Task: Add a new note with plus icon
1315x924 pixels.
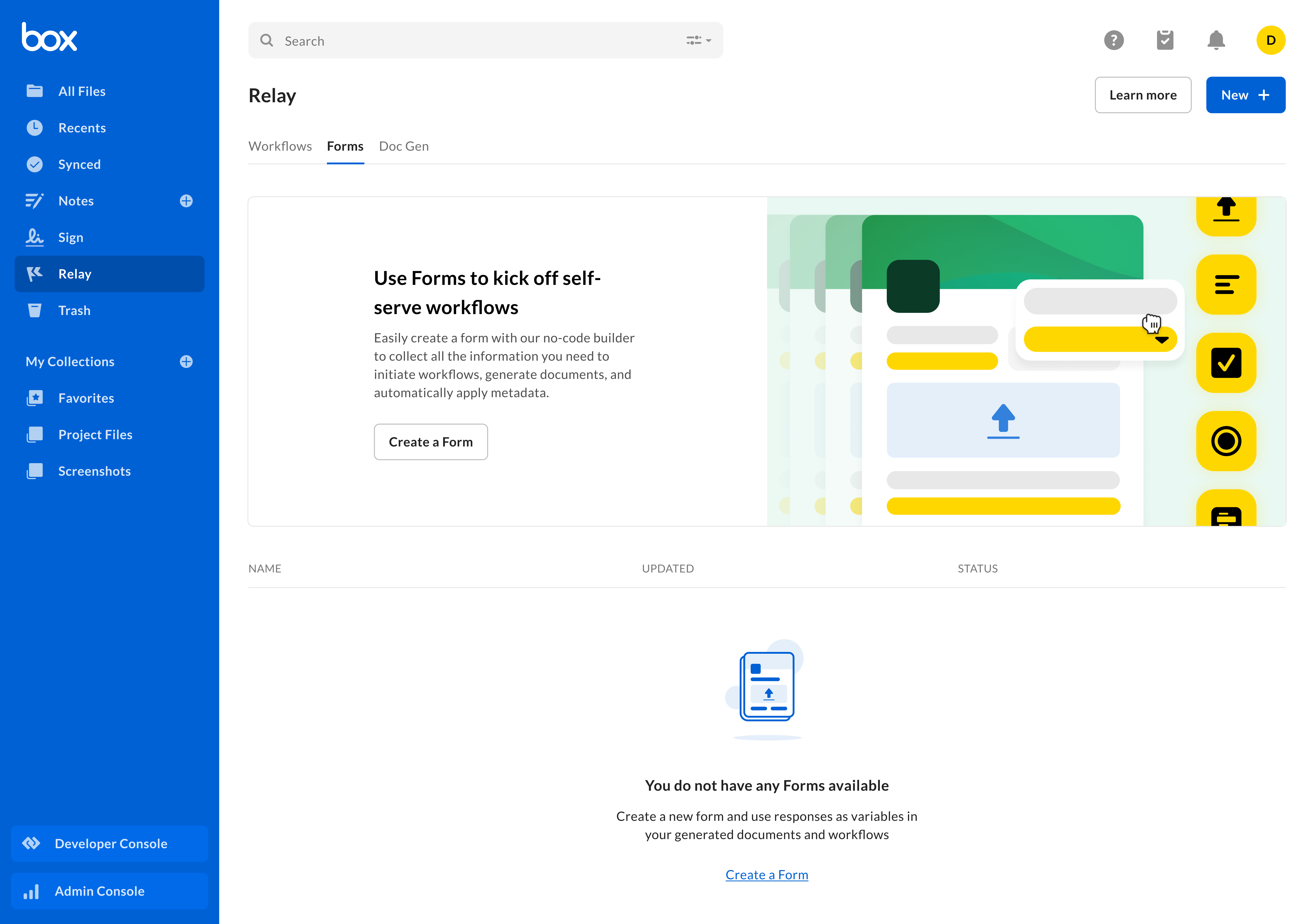Action: pos(186,201)
